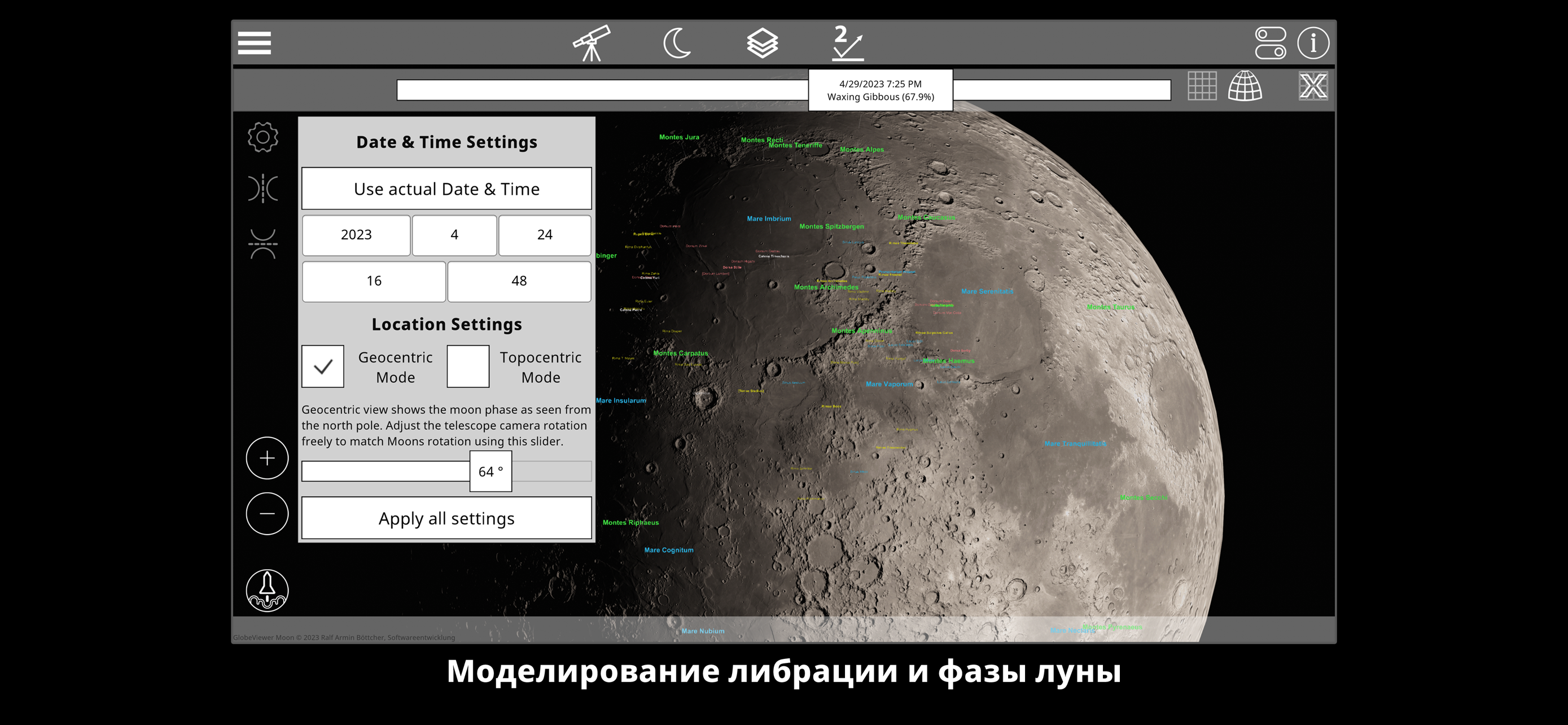This screenshot has height=725, width=1568.
Task: Click the Montes Spitzbergen label
Action: click(831, 226)
